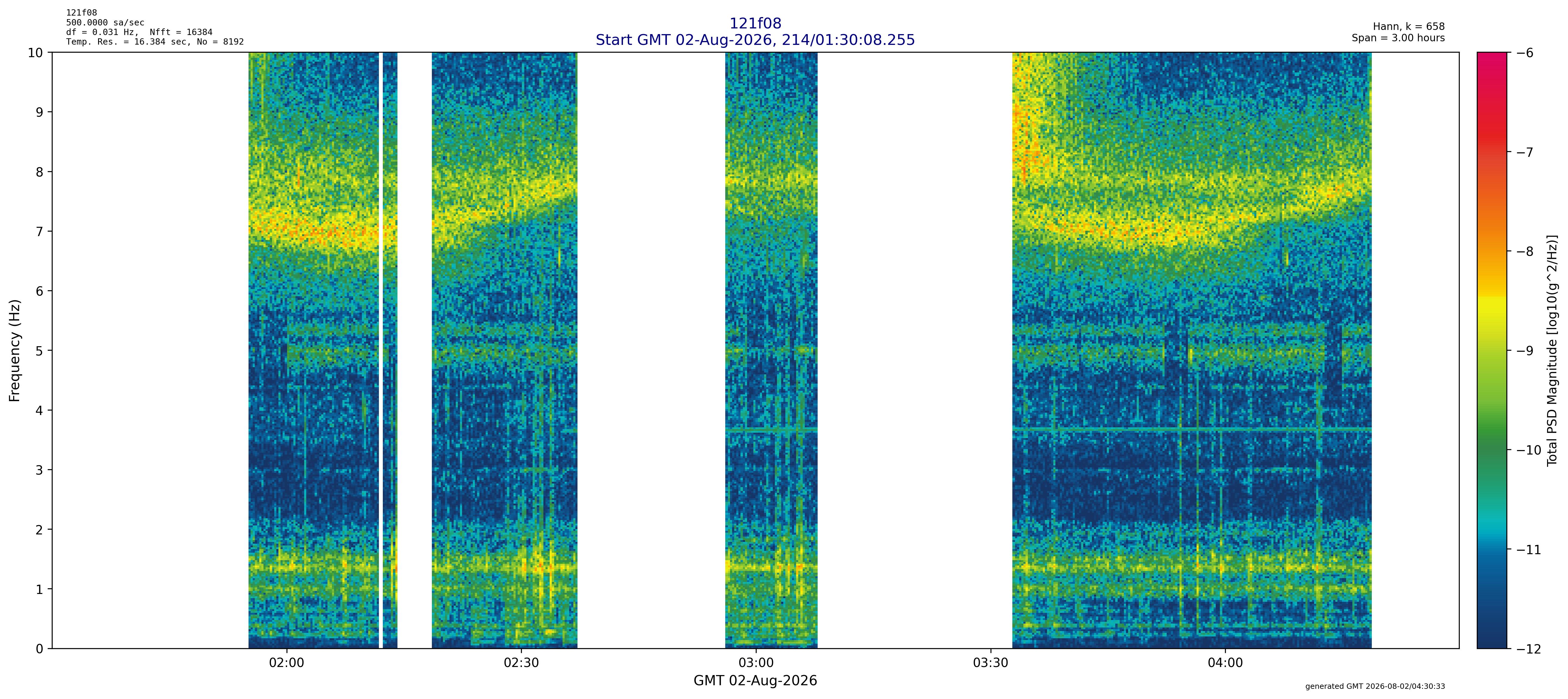Click the "generated GMT 2026-08-02/04:30:33" footer text
The width and height of the screenshot is (1568, 699).
[x=1375, y=686]
